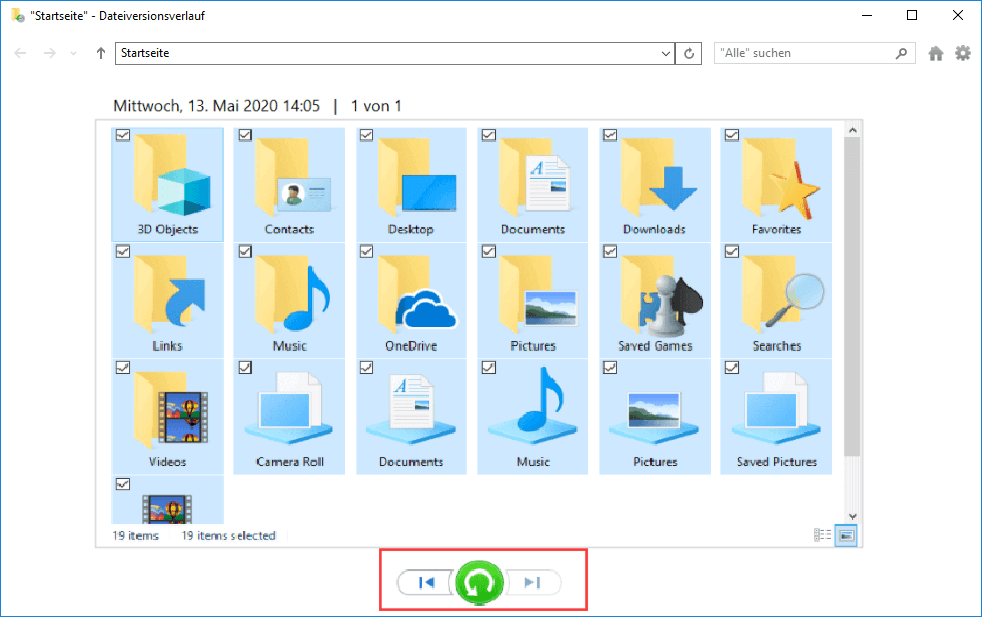This screenshot has height=617, width=982.
Task: Select the Saved Games folder icon
Action: coord(661,294)
